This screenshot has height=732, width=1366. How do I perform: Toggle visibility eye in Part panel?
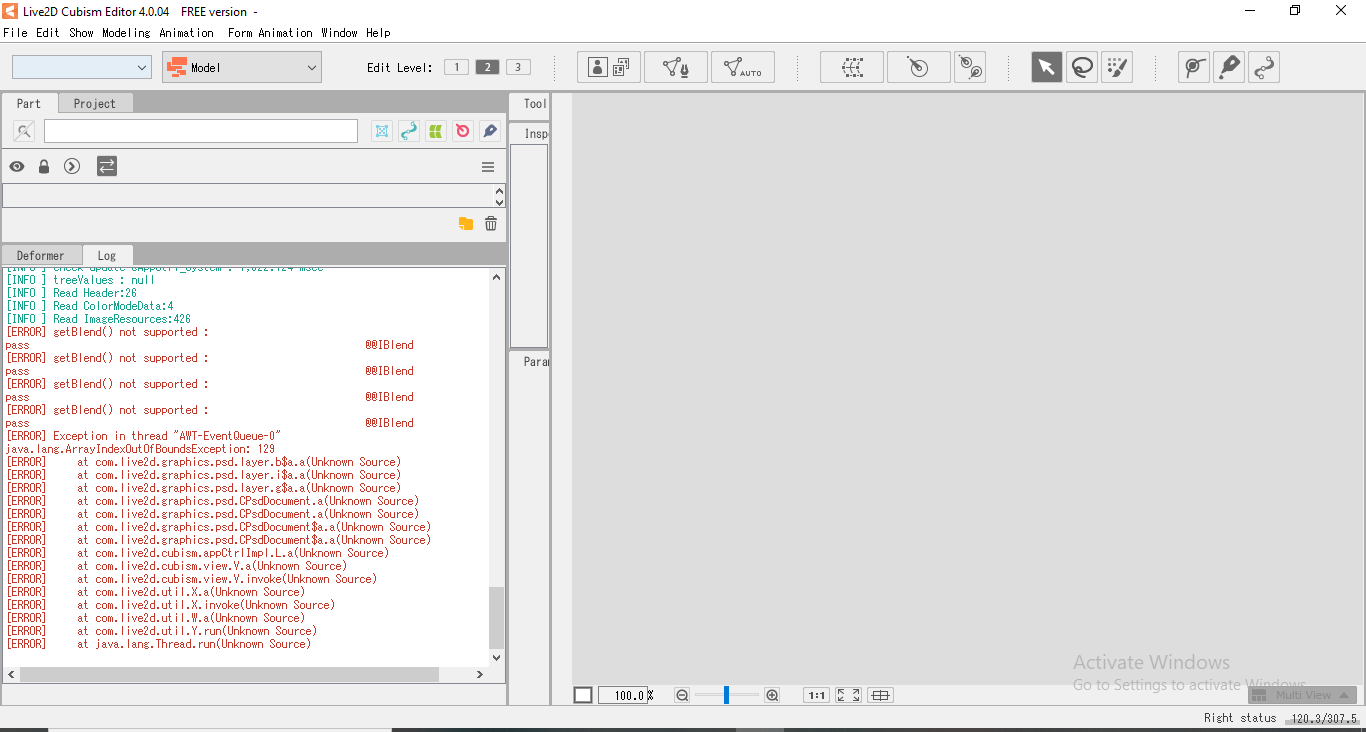(17, 167)
